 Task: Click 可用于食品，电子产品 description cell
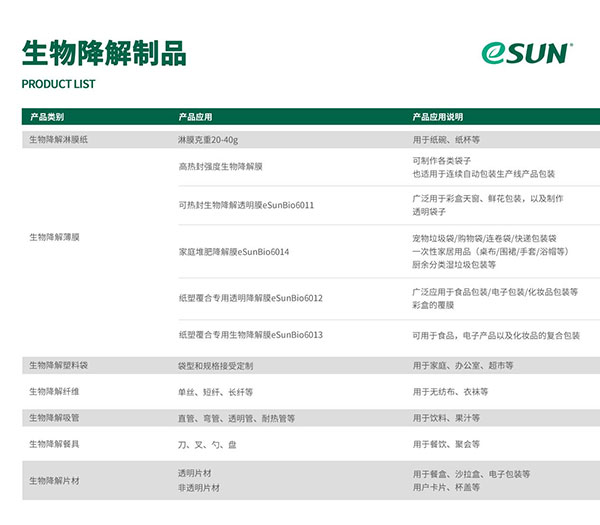tap(496, 336)
